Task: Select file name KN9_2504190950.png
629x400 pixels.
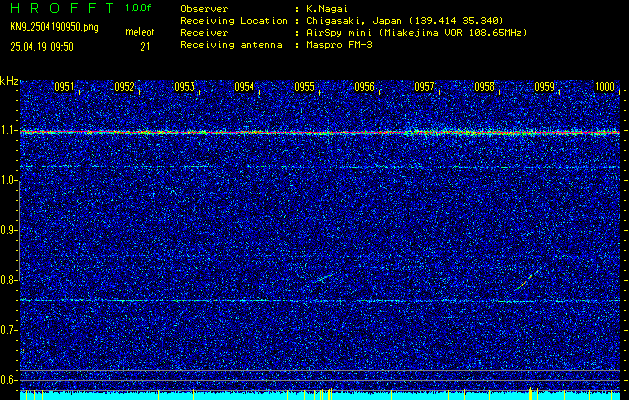Action: coord(54,27)
